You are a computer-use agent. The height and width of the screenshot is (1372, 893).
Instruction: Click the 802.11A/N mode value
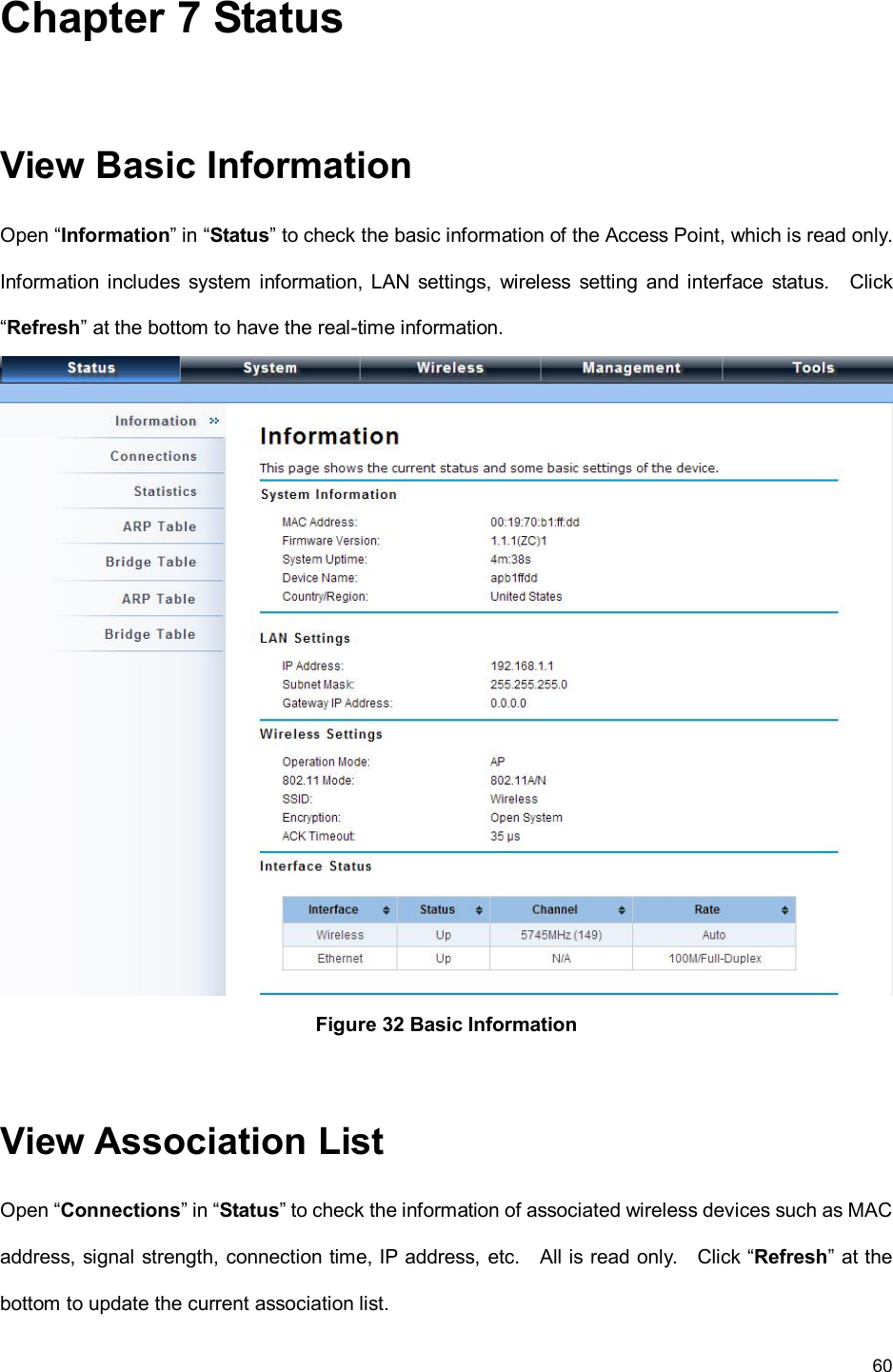(518, 781)
